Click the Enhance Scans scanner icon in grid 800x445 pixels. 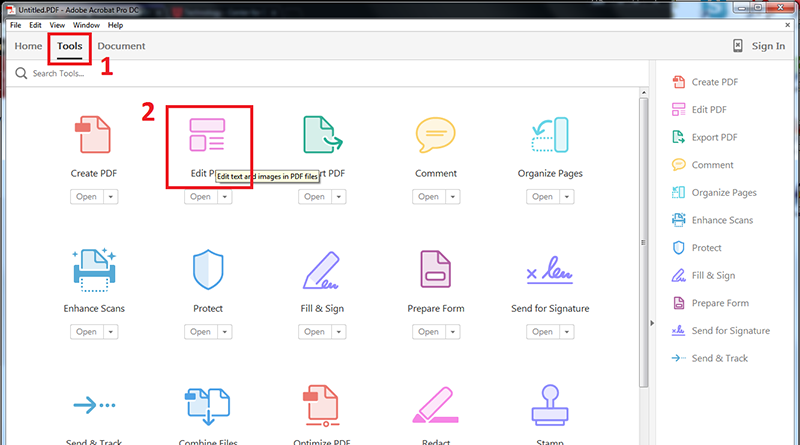pyautogui.click(x=94, y=270)
